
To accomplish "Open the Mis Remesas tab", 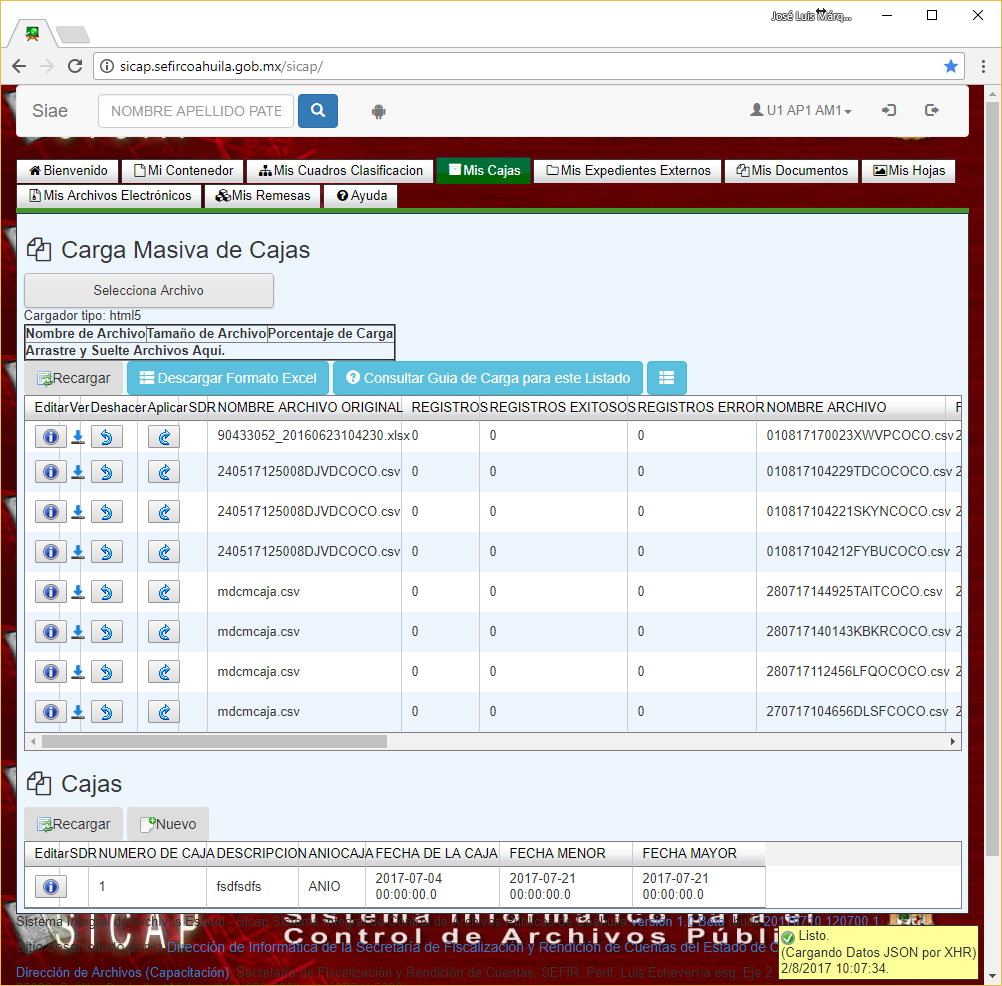I will (263, 196).
